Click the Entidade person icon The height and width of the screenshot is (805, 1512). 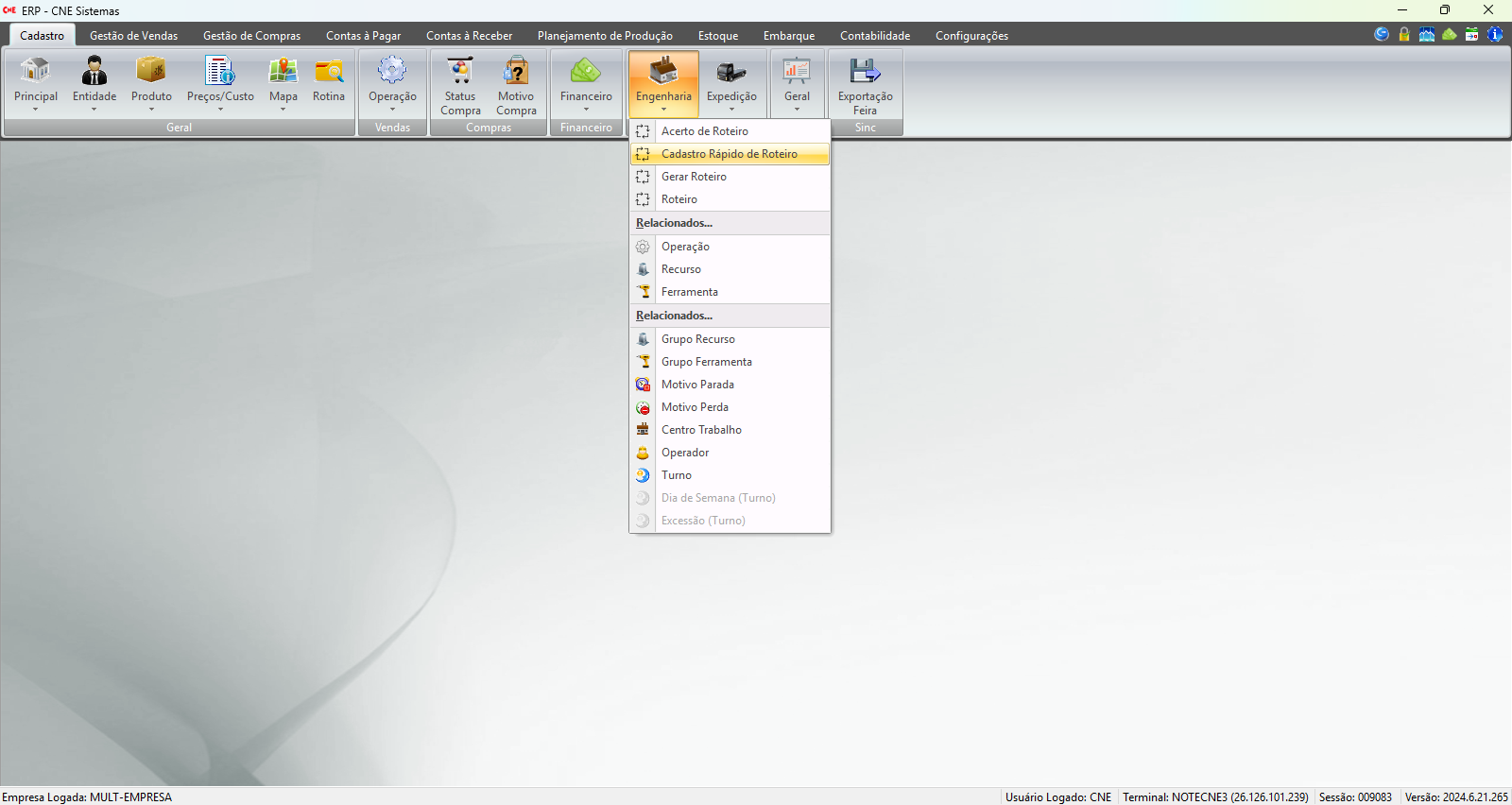94,72
